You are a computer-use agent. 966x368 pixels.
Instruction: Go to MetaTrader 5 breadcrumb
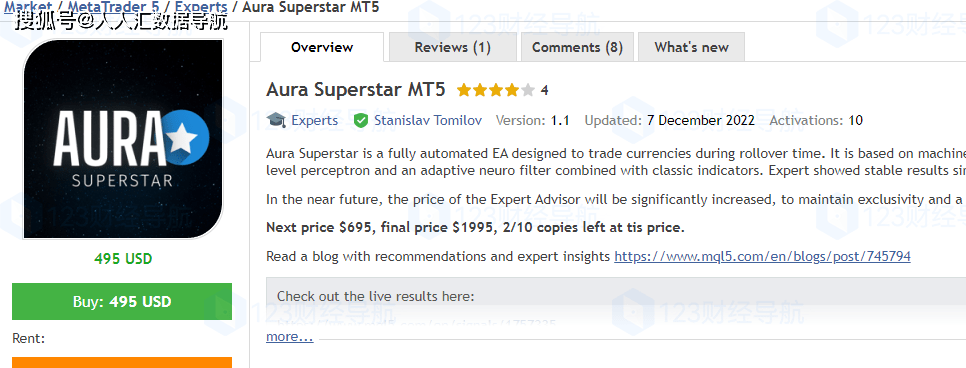pyautogui.click(x=113, y=7)
